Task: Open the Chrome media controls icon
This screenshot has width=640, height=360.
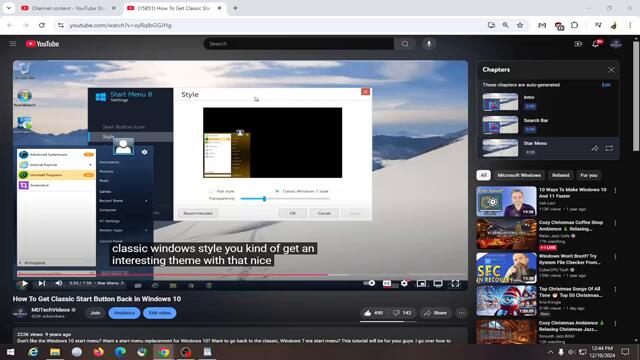Action: click(598, 25)
